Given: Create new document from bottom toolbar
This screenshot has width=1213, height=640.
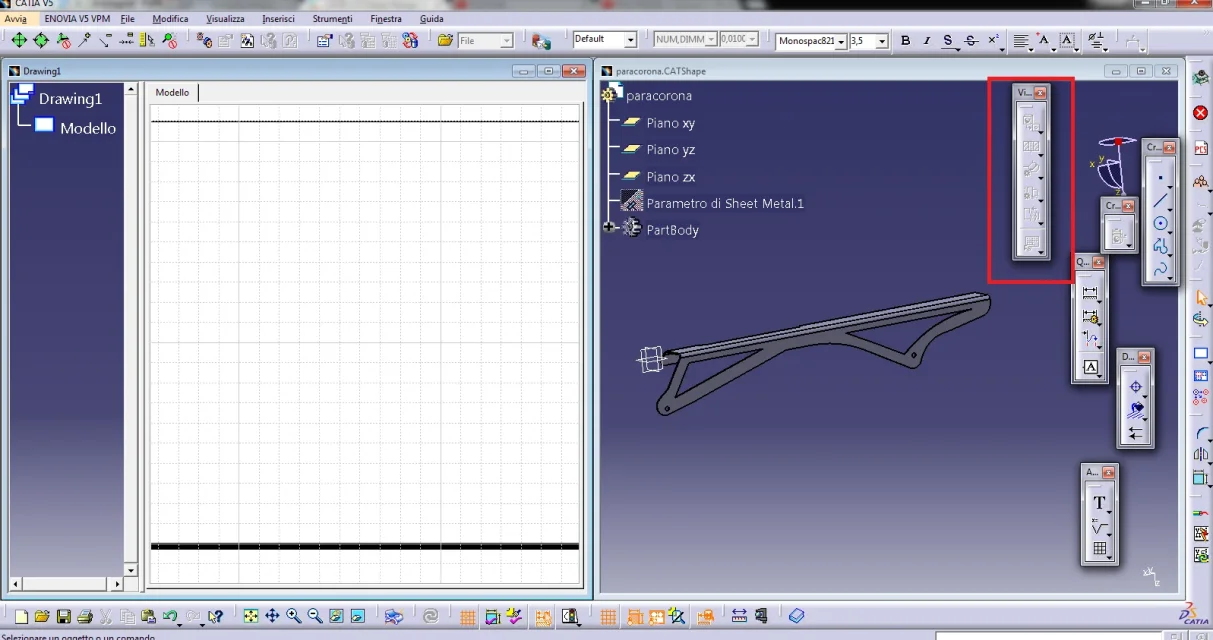Looking at the screenshot, I should [x=20, y=617].
